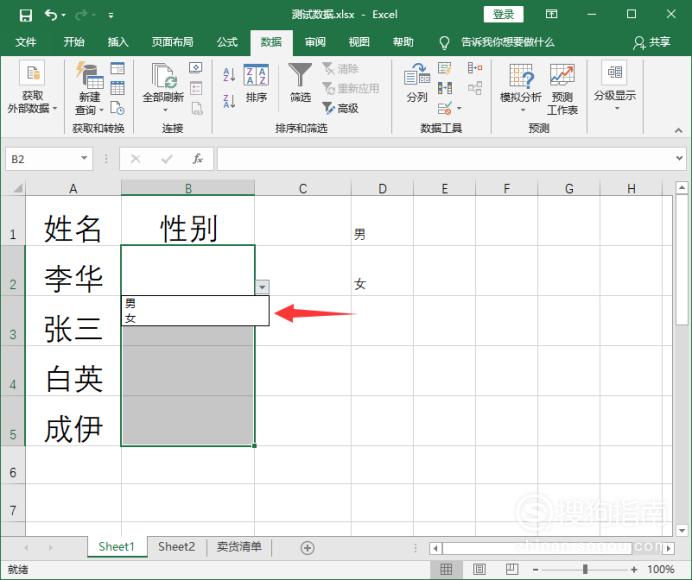Click the Relationships icon in 数据工具

(475, 88)
